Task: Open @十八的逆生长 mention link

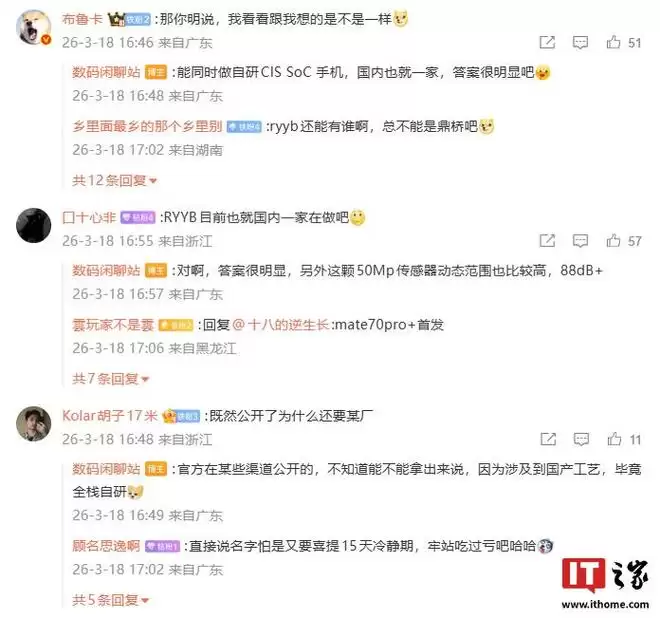Action: (x=280, y=325)
